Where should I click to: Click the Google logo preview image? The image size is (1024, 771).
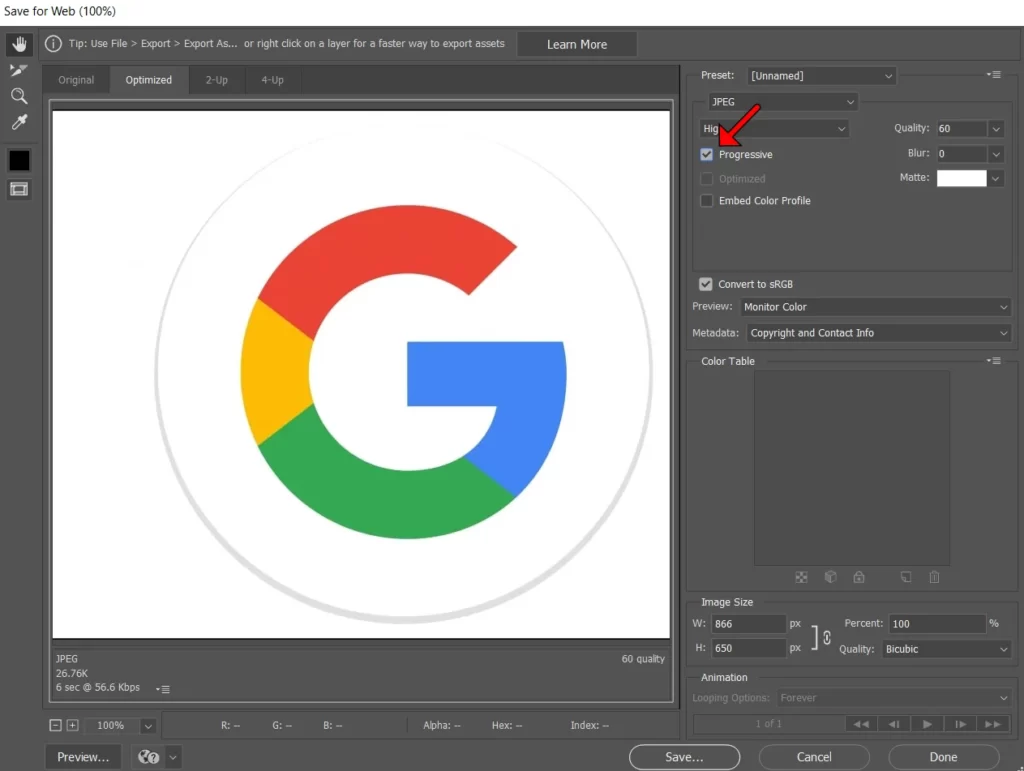point(361,375)
